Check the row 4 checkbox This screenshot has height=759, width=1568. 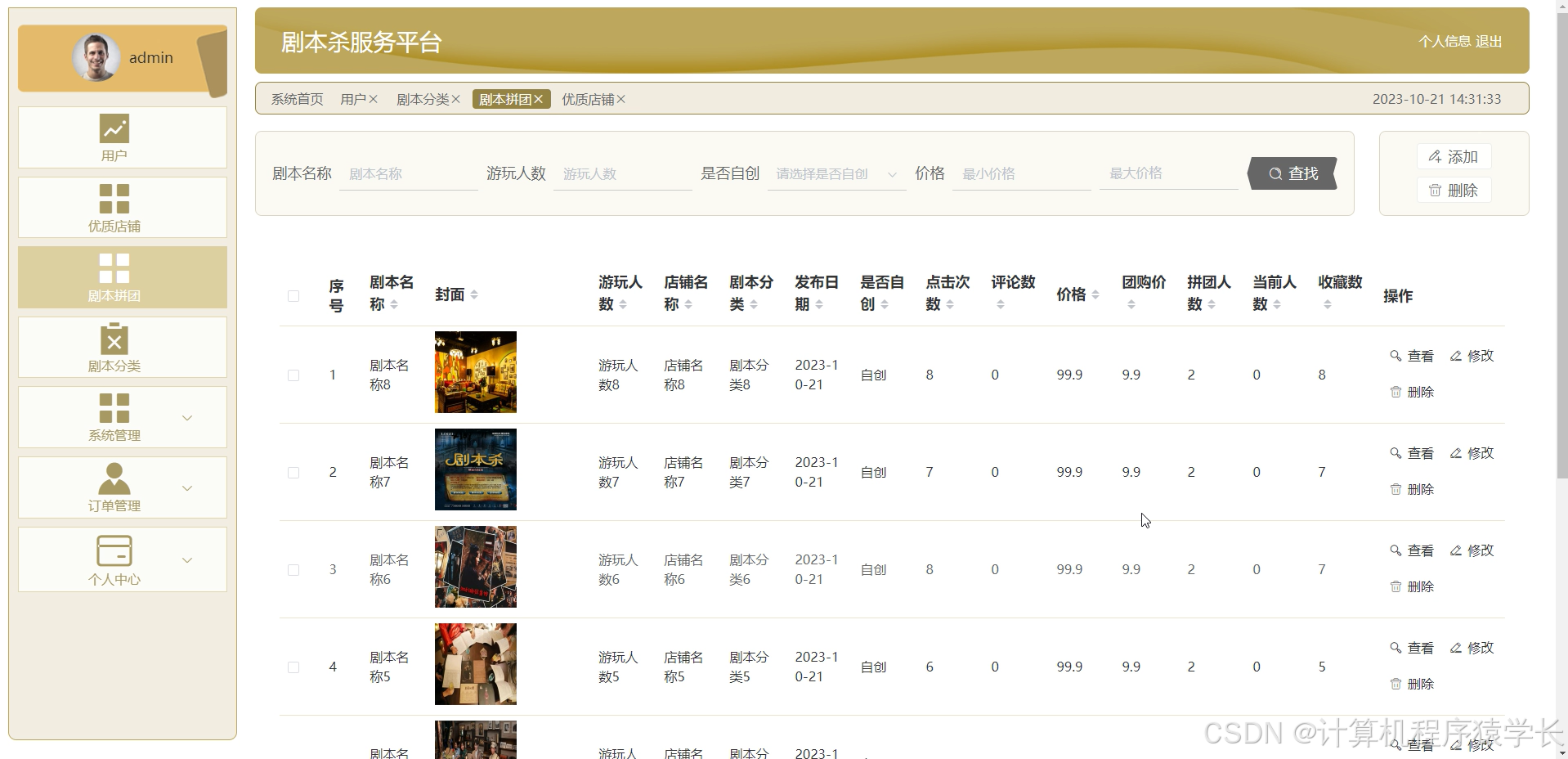coord(293,667)
